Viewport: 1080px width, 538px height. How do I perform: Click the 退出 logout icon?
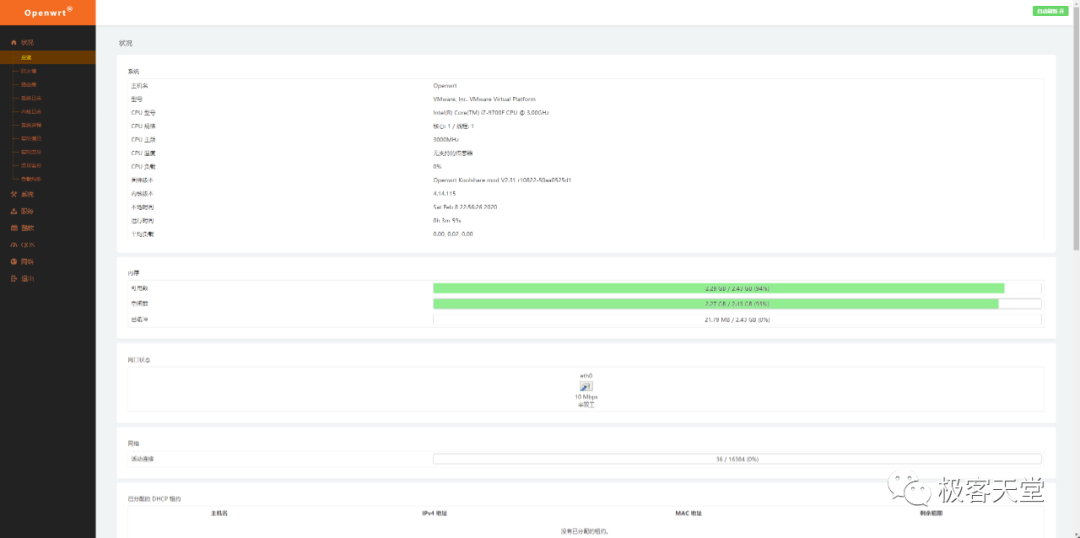[14, 278]
